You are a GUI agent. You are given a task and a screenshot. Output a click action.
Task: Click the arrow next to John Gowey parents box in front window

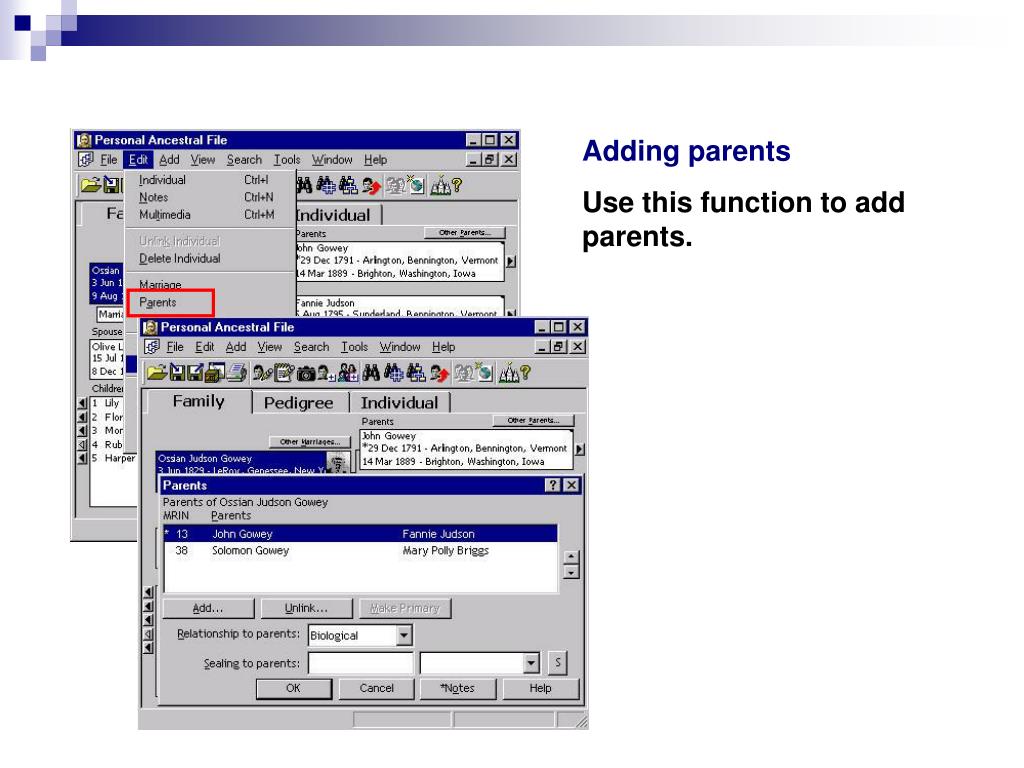click(580, 449)
